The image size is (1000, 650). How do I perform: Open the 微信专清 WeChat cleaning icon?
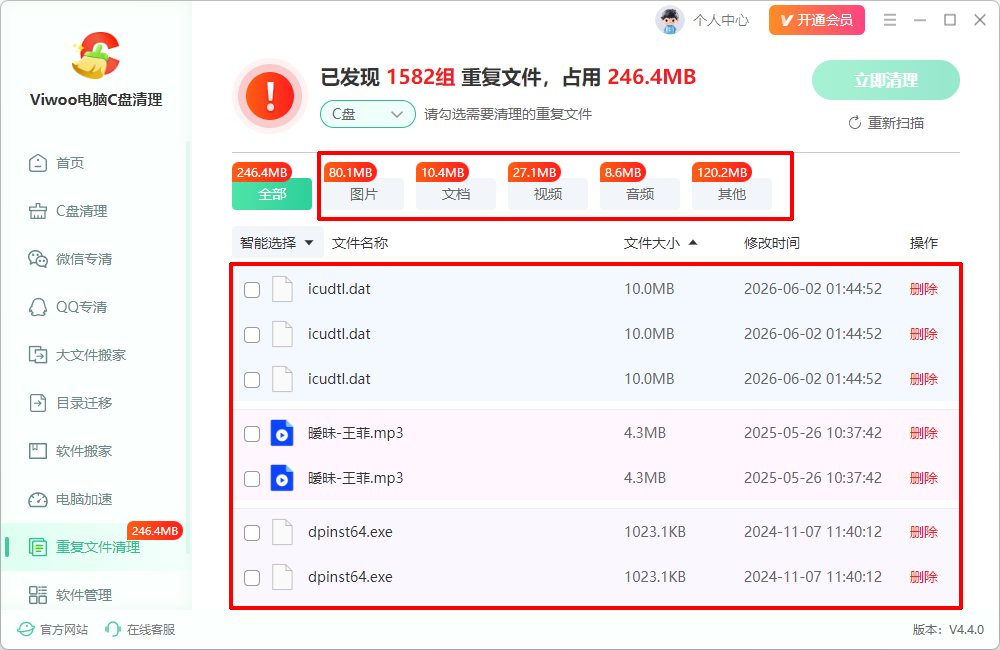pos(38,259)
